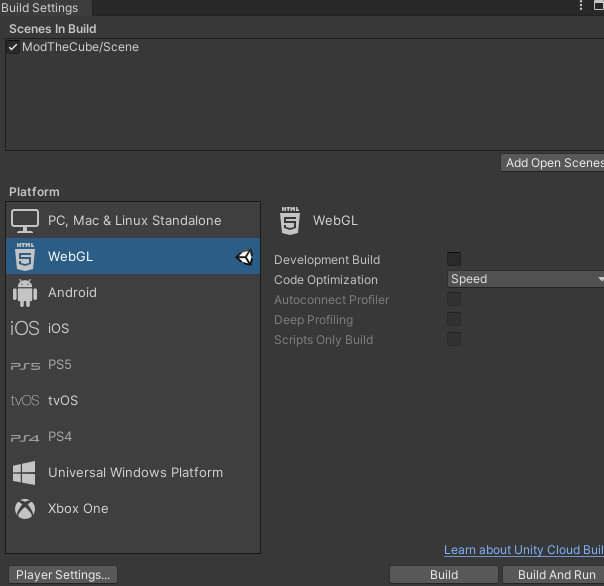Toggle the Deep Profiling checkbox
604x586 pixels.
454,319
